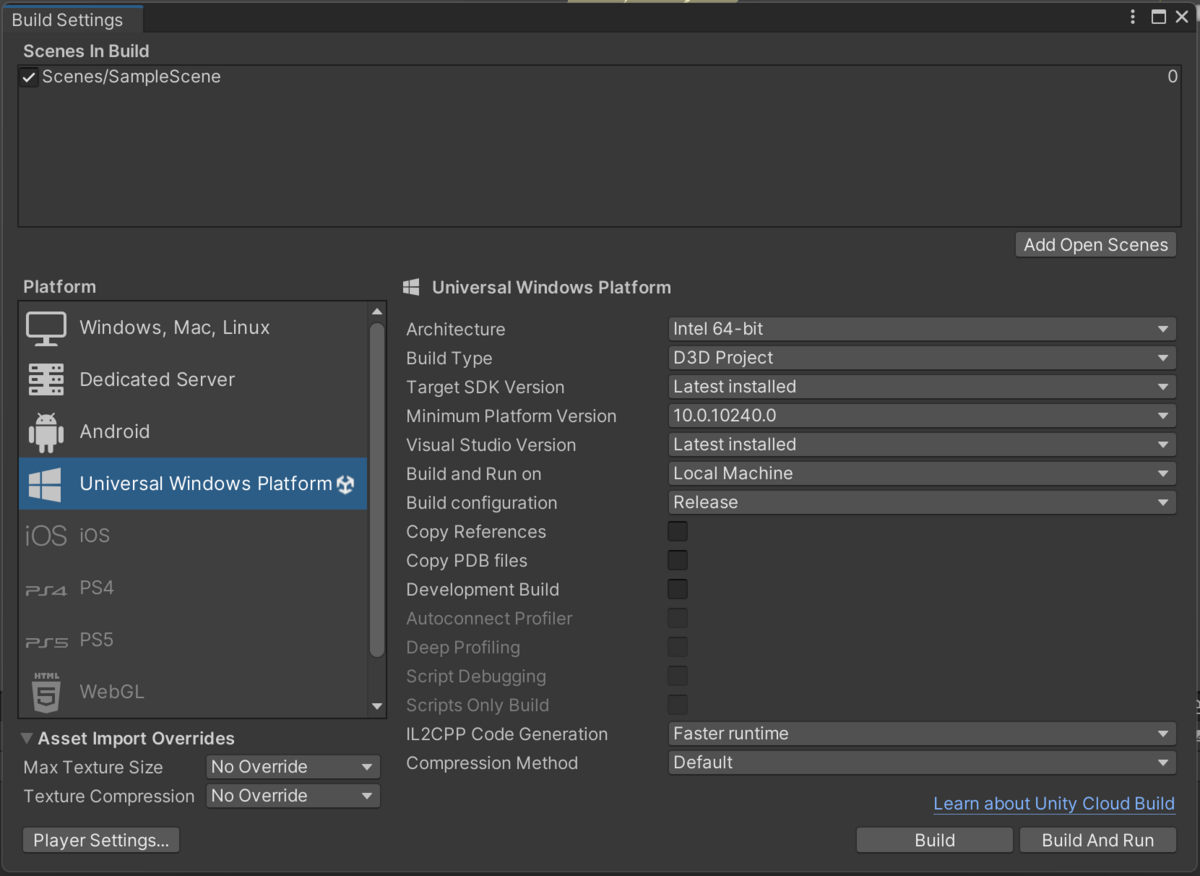Select the WebGL platform label

[112, 692]
